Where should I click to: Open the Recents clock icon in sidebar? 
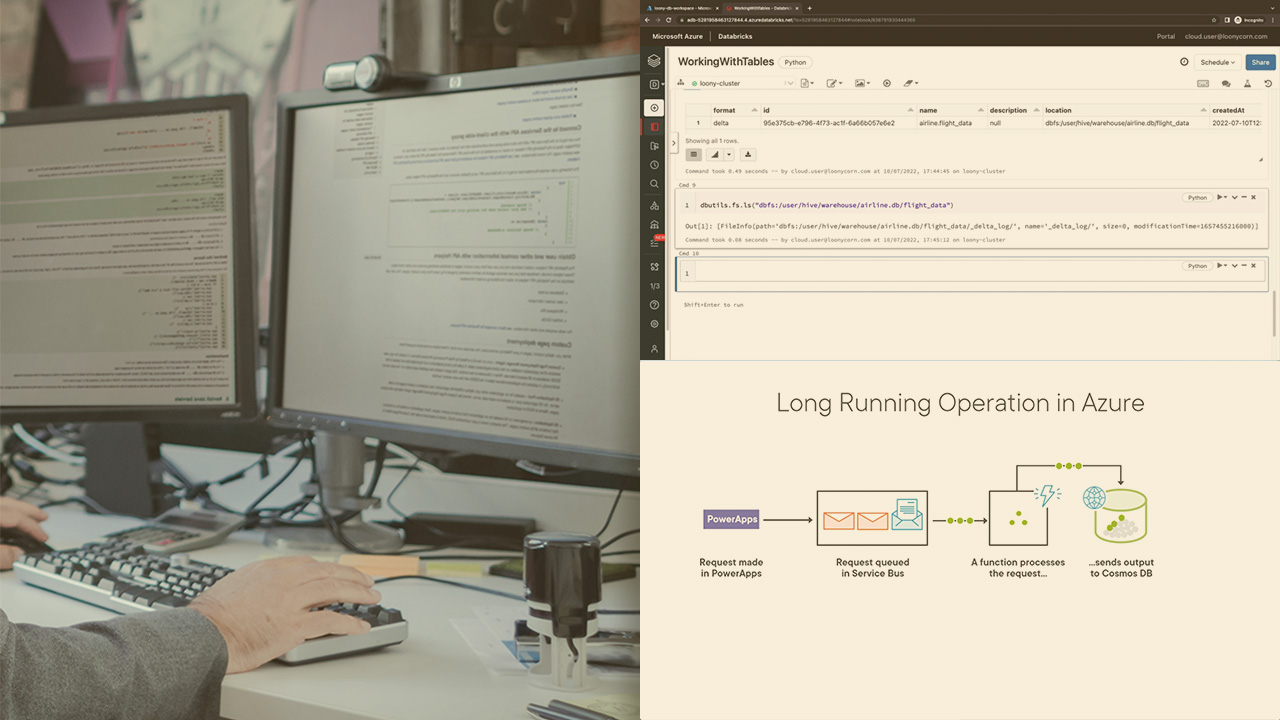(654, 165)
